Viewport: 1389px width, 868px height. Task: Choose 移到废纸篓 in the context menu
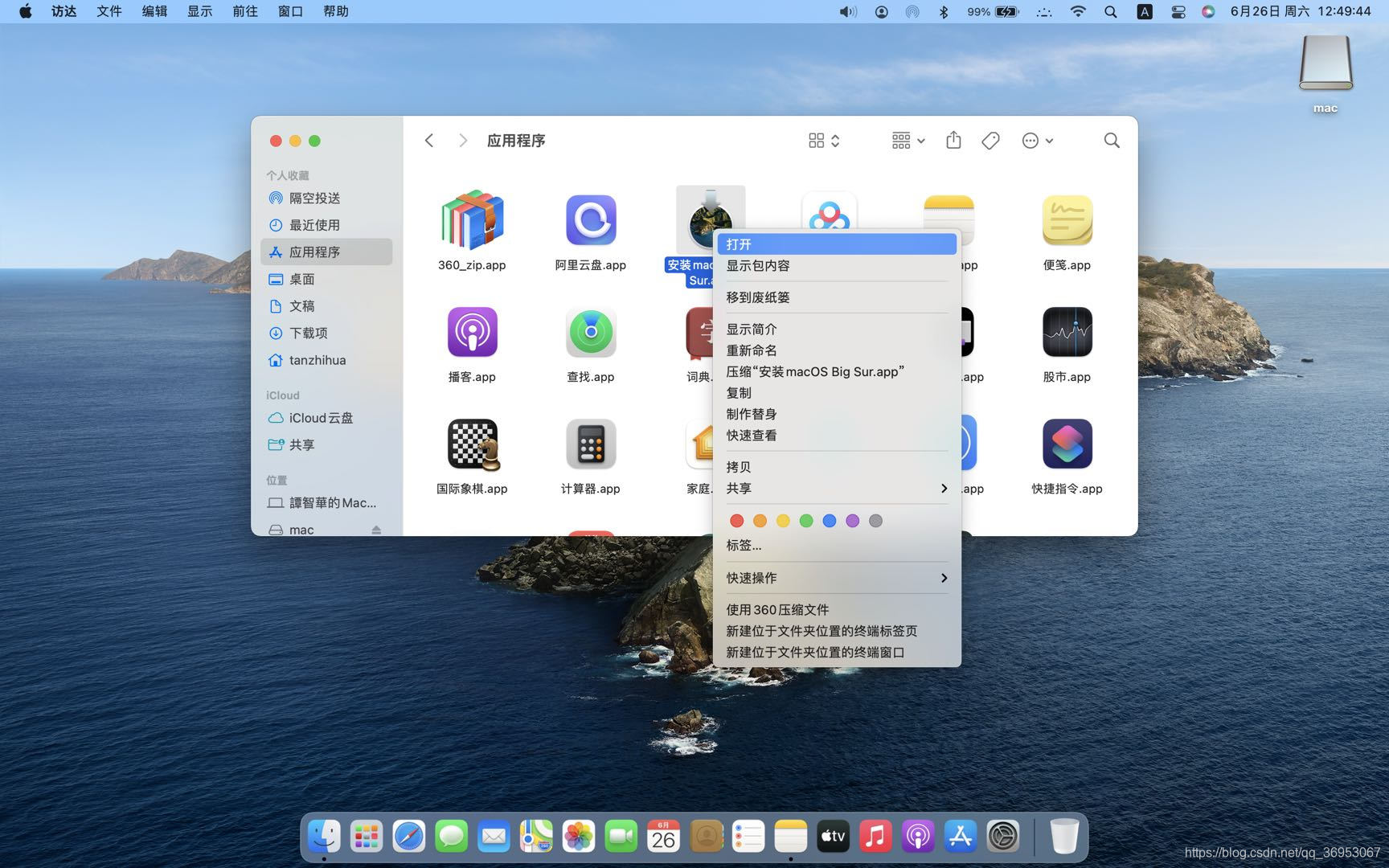(x=837, y=297)
